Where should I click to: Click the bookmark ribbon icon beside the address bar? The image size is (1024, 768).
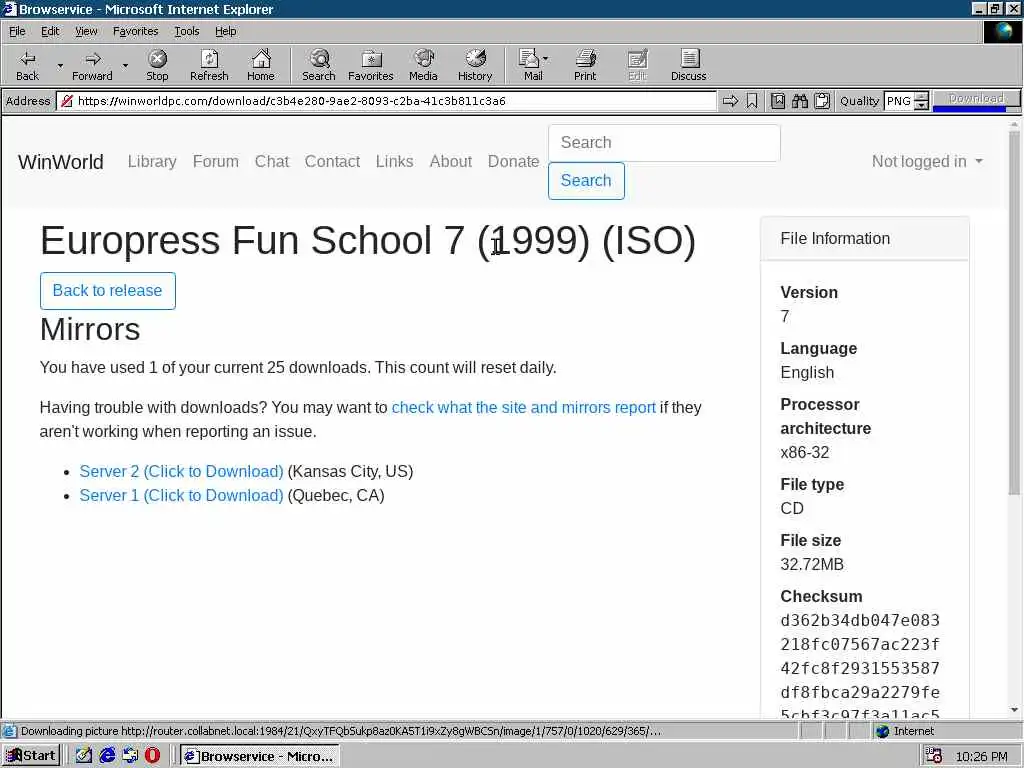point(752,101)
